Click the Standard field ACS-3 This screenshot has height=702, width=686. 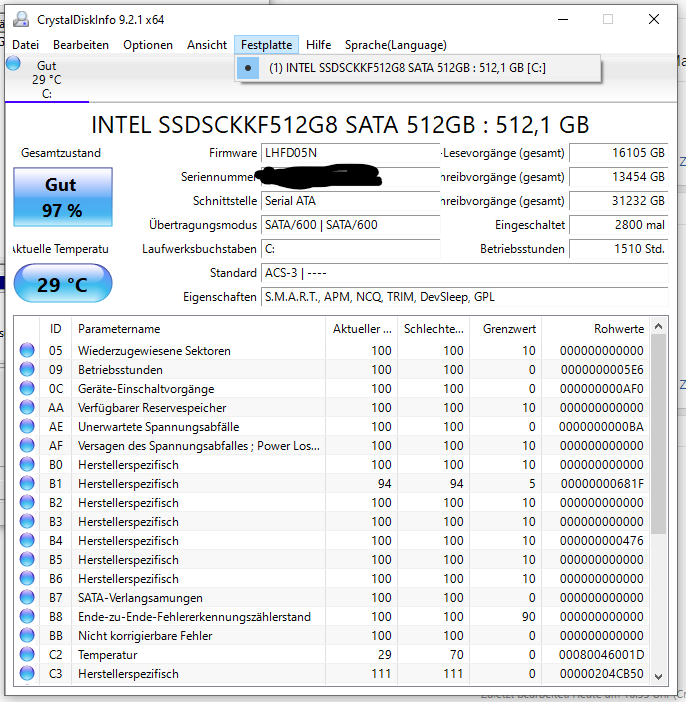point(464,273)
